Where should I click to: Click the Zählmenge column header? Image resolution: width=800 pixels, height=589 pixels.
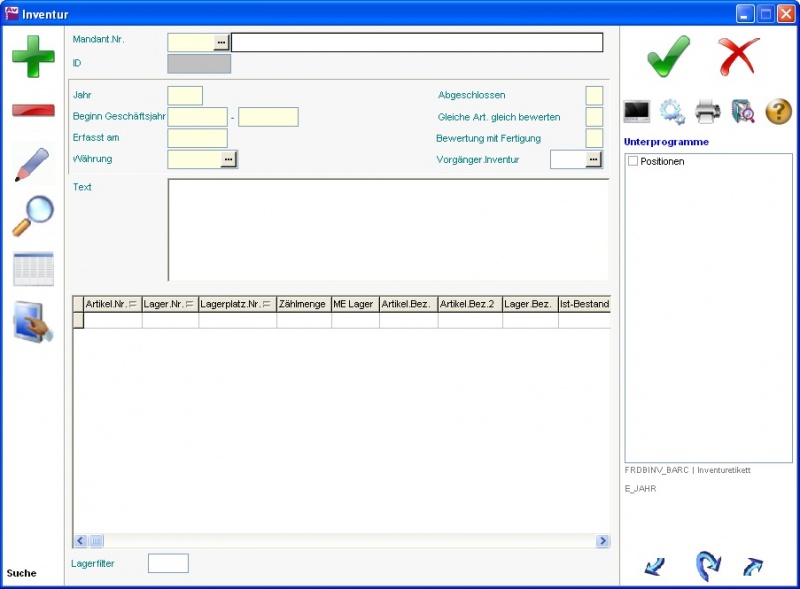pos(303,304)
